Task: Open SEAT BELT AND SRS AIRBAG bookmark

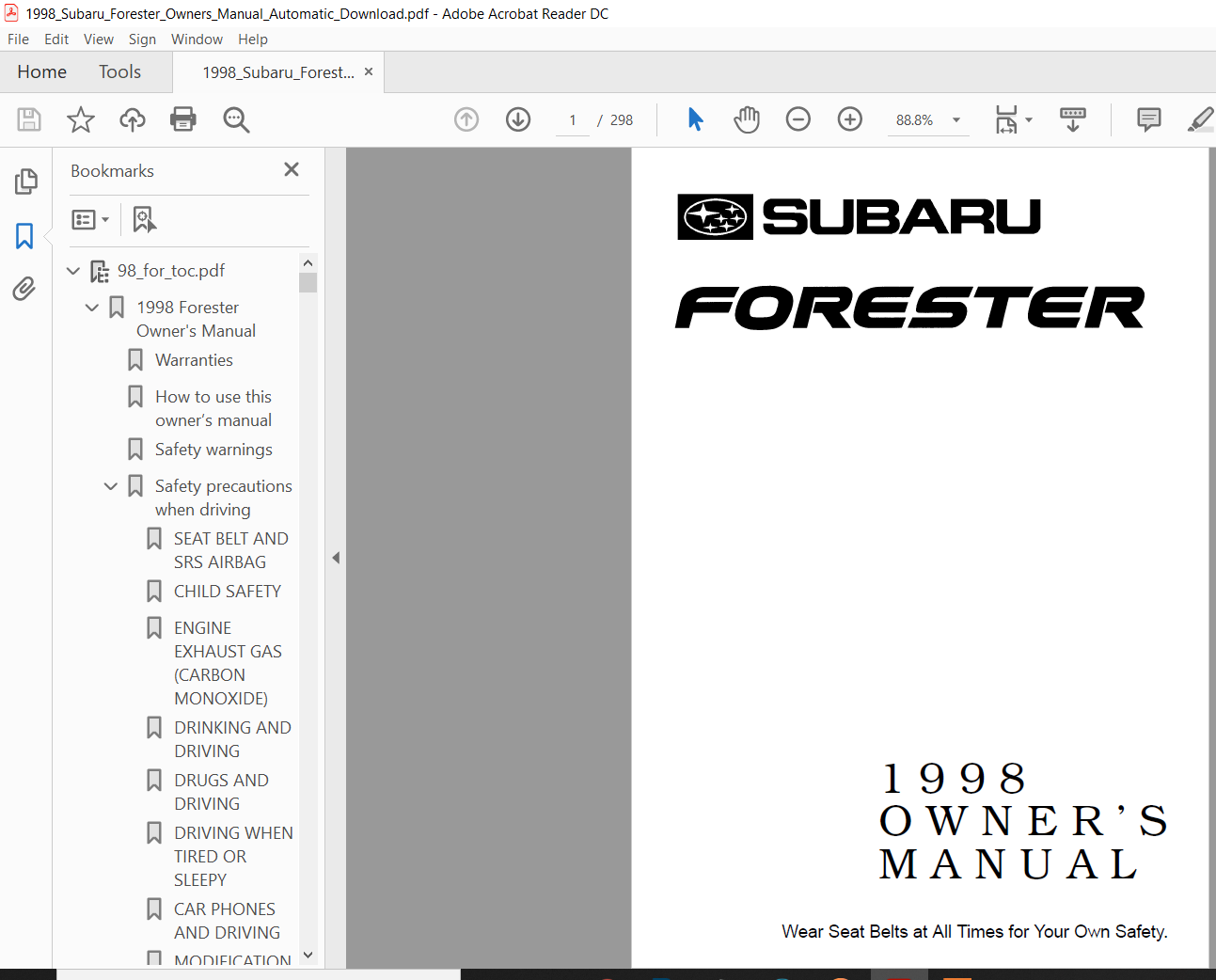Action: (x=230, y=550)
